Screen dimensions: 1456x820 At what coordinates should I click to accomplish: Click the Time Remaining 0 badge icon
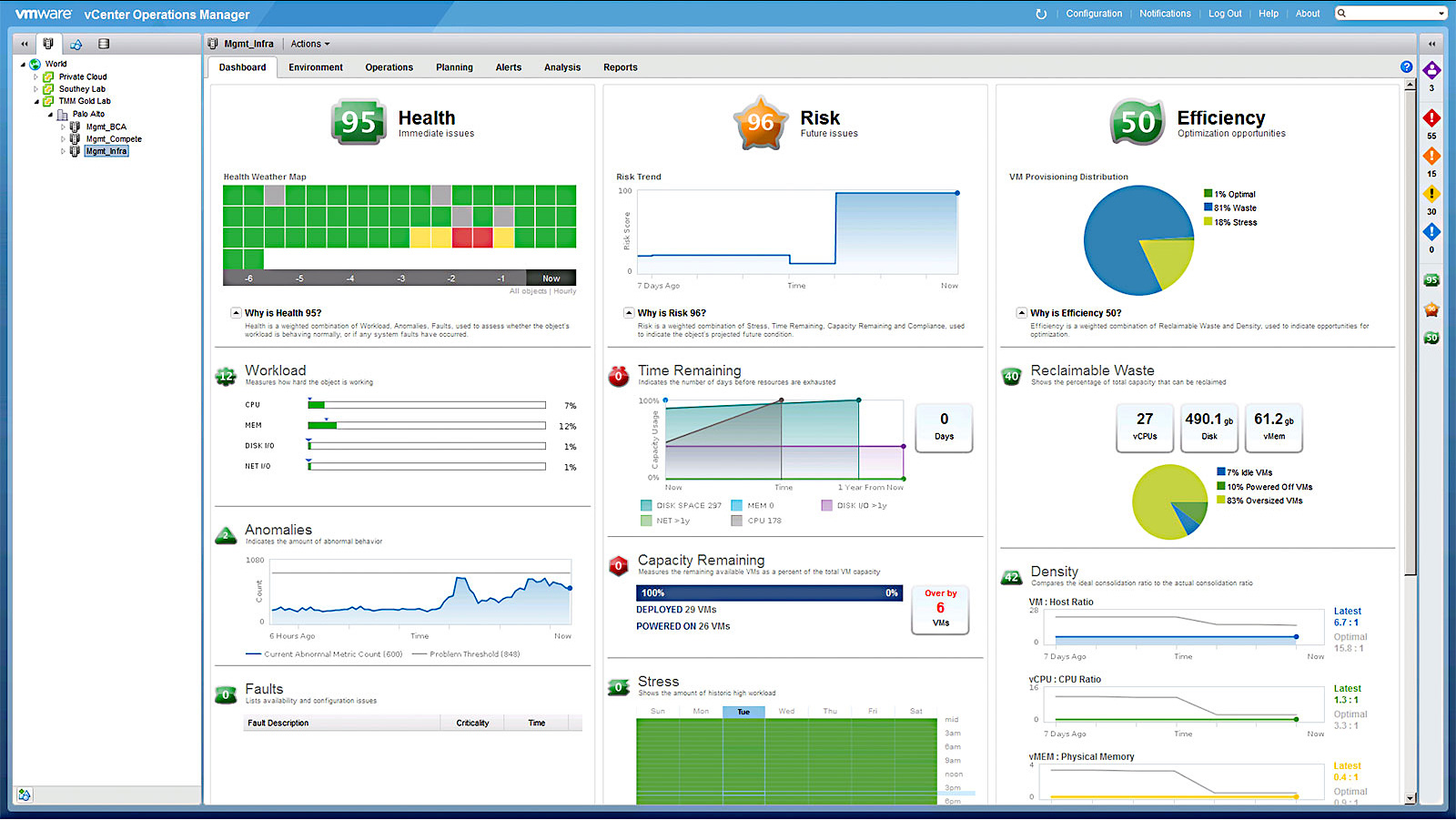[619, 376]
